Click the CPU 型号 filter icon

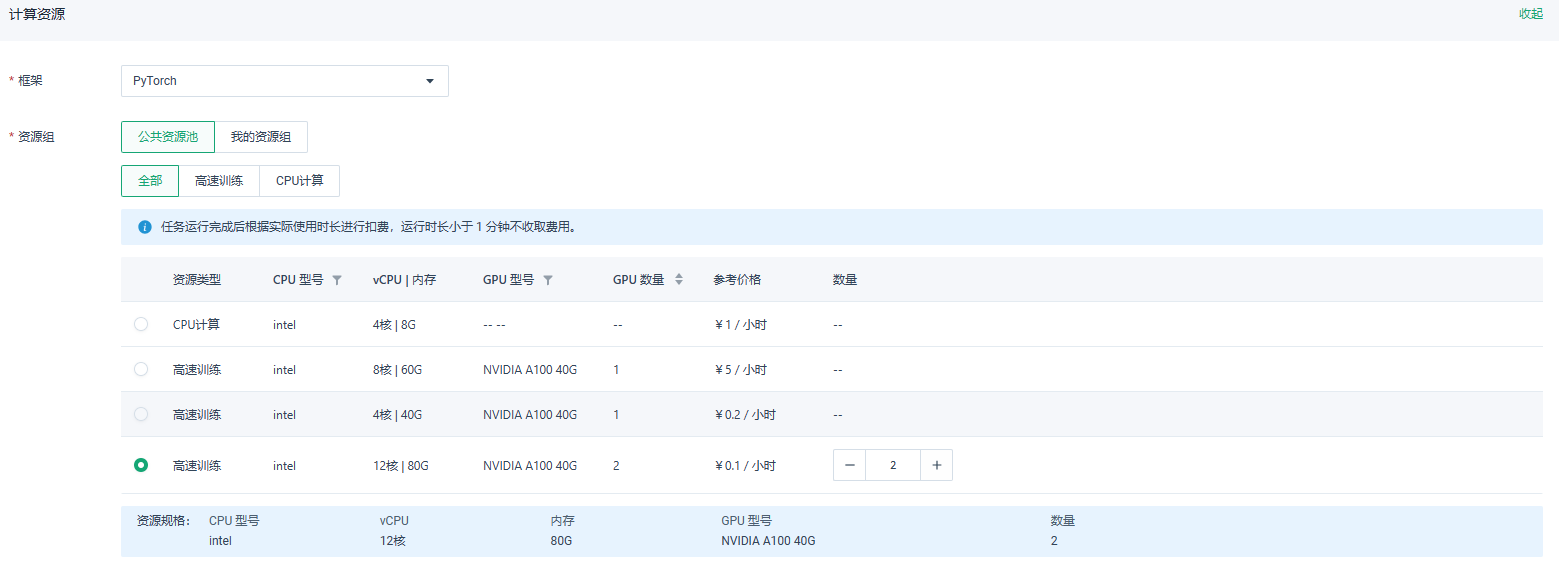click(x=337, y=280)
